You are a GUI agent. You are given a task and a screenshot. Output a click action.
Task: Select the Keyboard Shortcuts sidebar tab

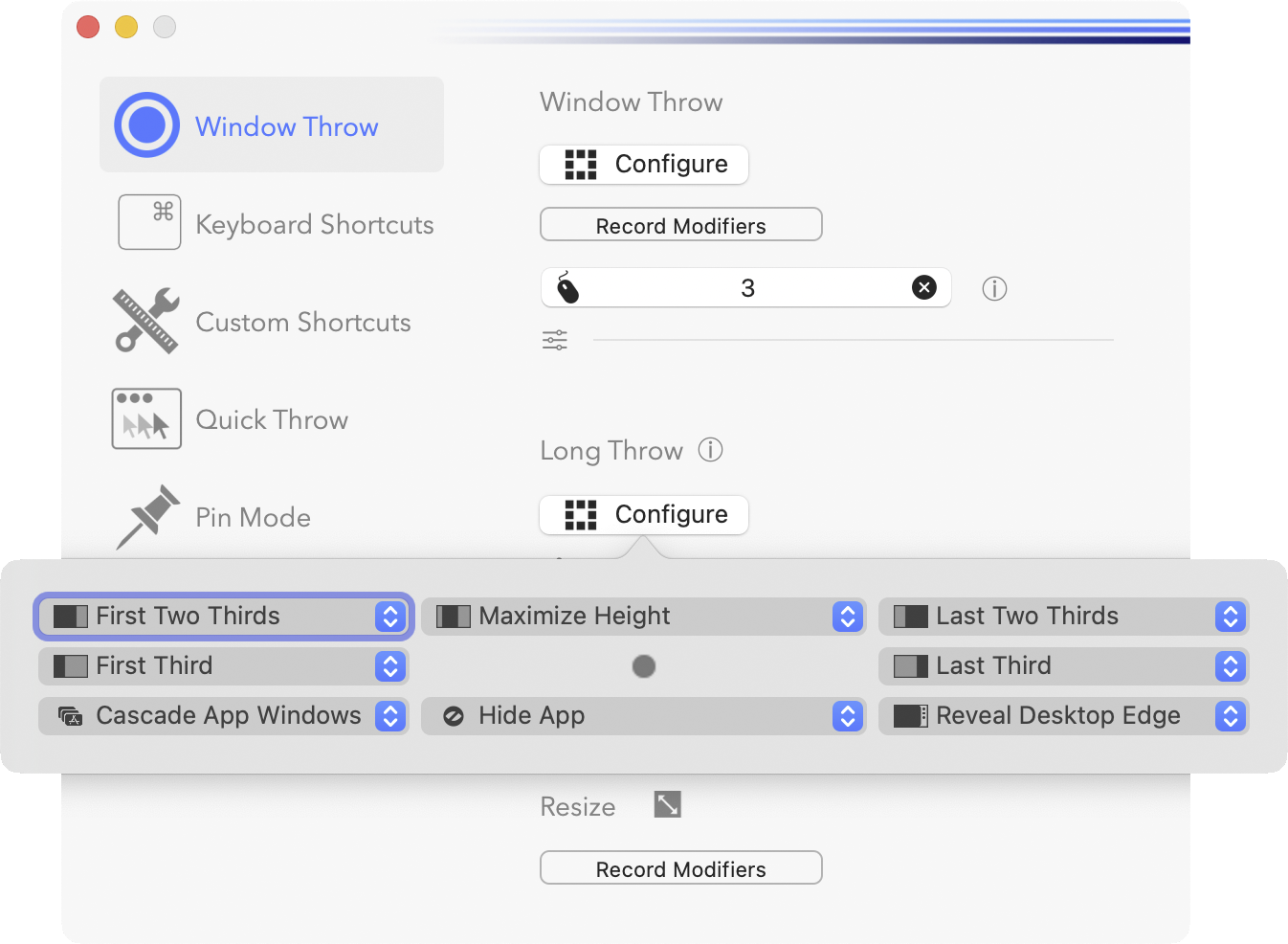click(314, 224)
